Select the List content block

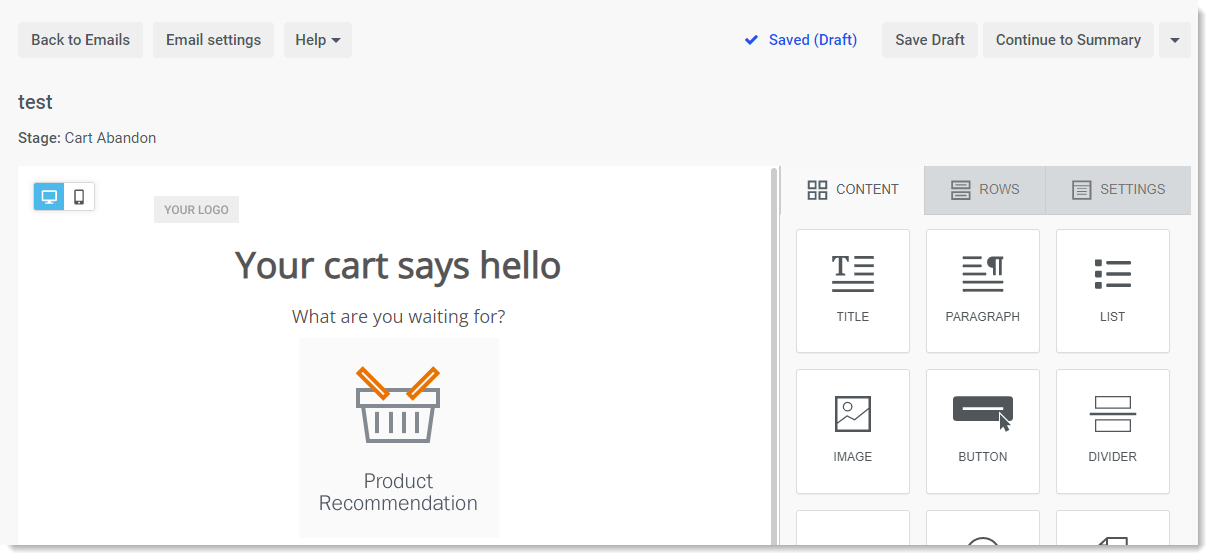pos(1113,291)
